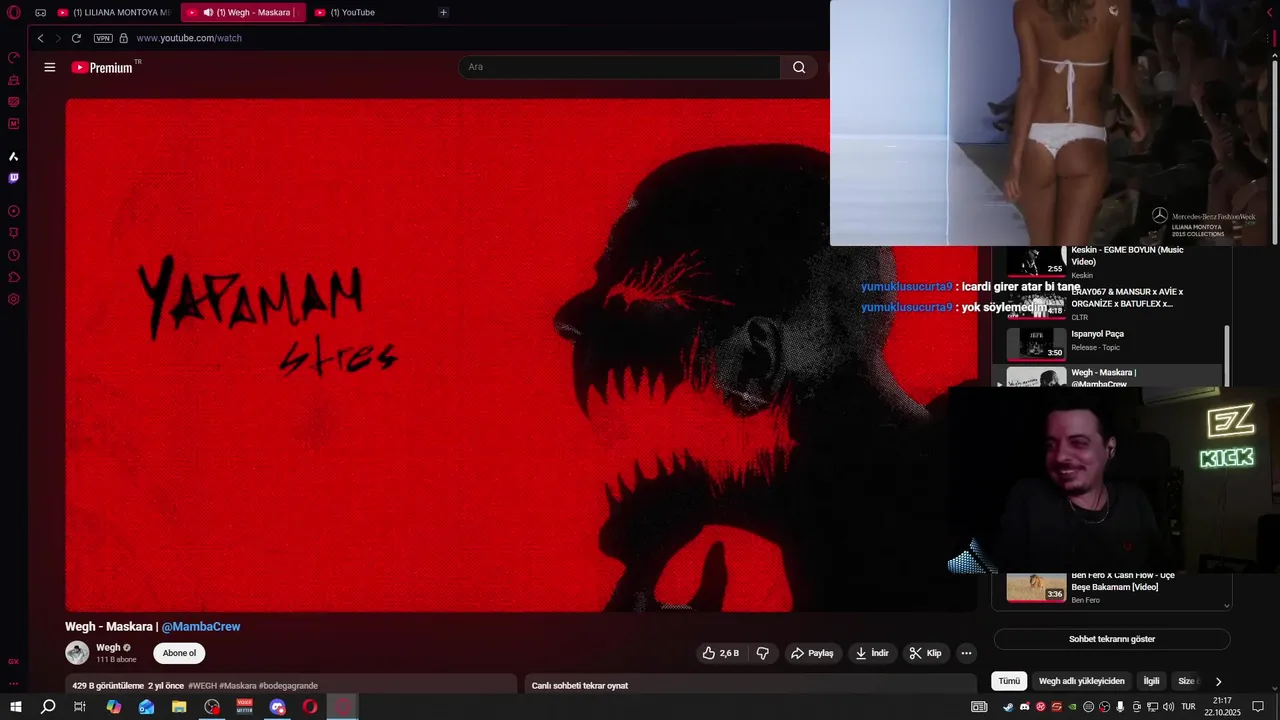The width and height of the screenshot is (1280, 720).
Task: Open the sidebar three-dot more options
Action: pos(14,685)
